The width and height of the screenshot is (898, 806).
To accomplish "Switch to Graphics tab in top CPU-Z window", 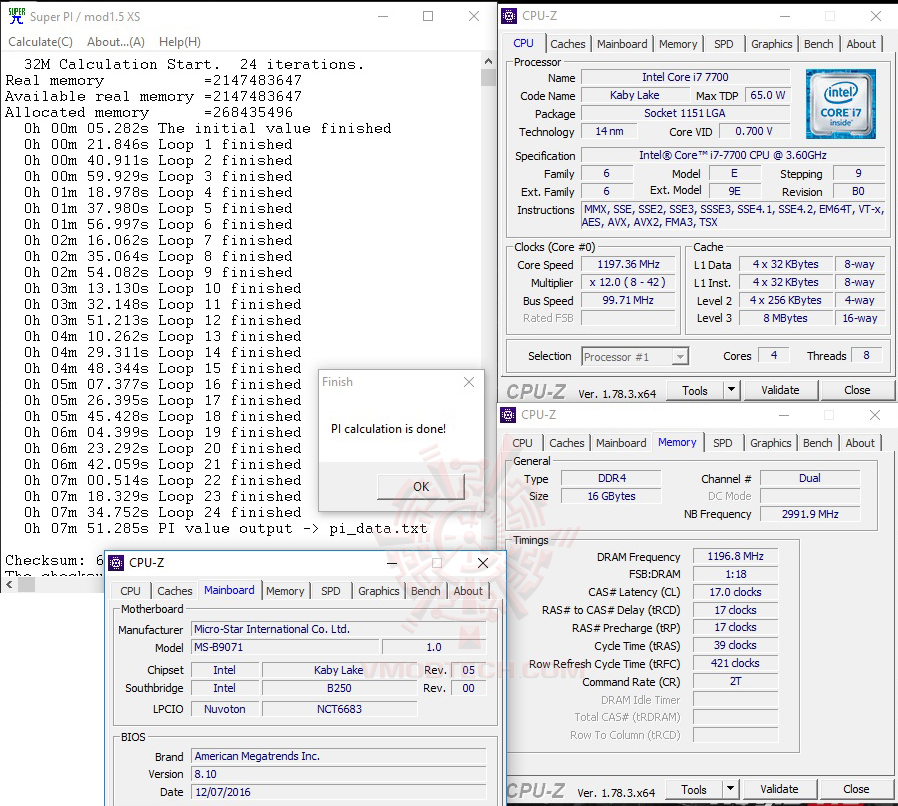I will pos(771,44).
